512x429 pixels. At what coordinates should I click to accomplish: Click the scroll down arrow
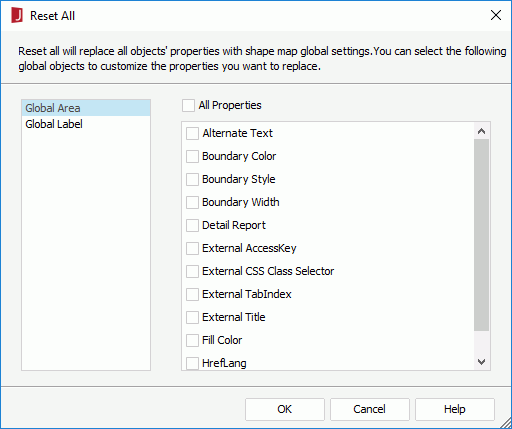(481, 362)
